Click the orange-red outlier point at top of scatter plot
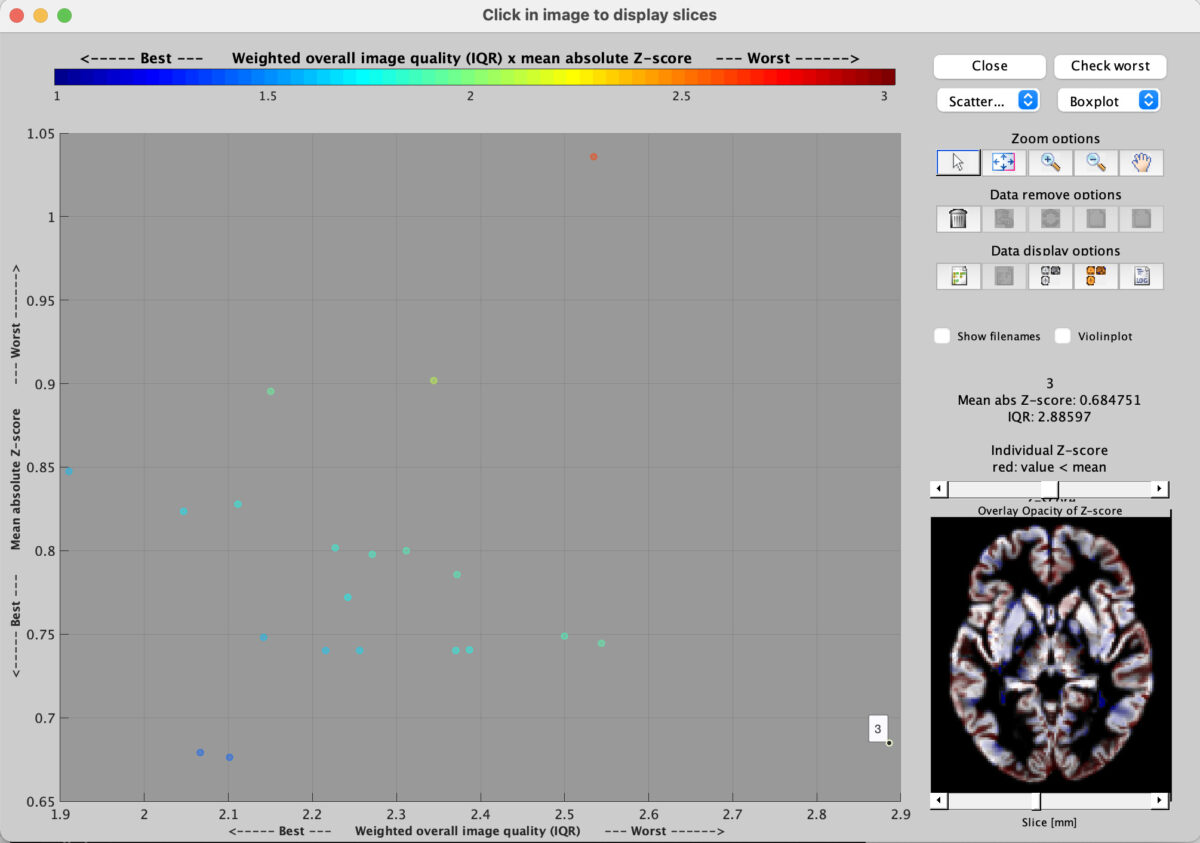Viewport: 1200px width, 843px height. point(593,157)
